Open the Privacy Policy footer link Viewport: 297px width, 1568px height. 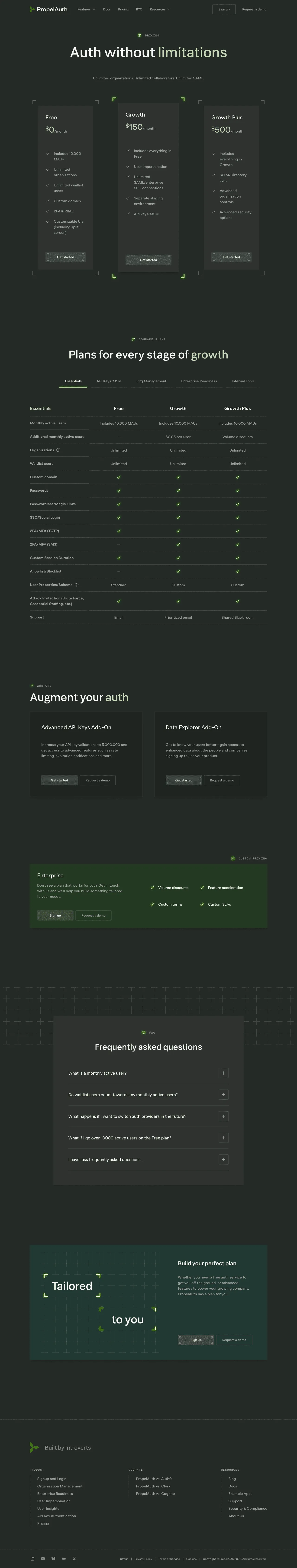143,1559
